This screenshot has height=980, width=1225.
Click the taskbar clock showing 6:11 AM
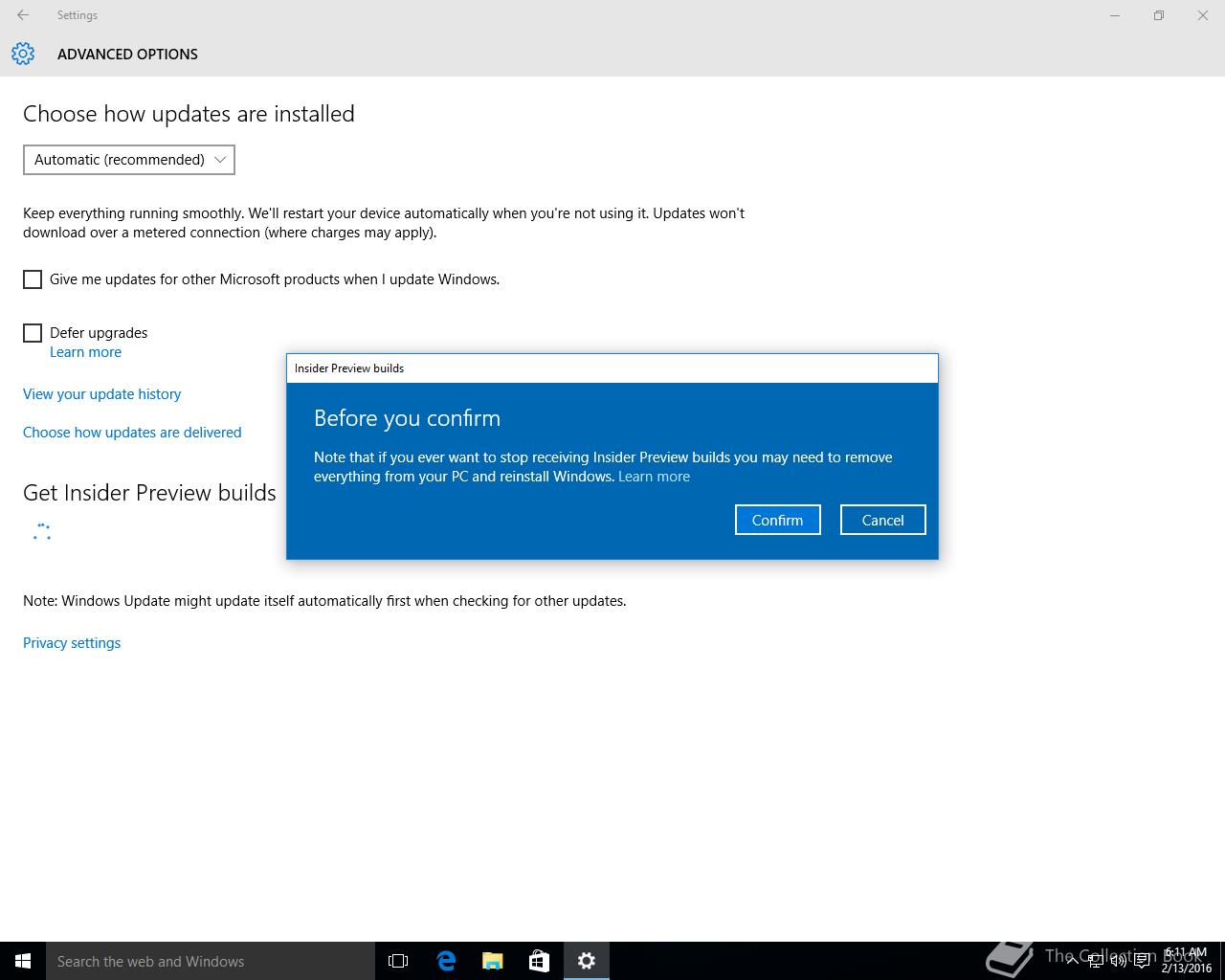pyautogui.click(x=1186, y=961)
